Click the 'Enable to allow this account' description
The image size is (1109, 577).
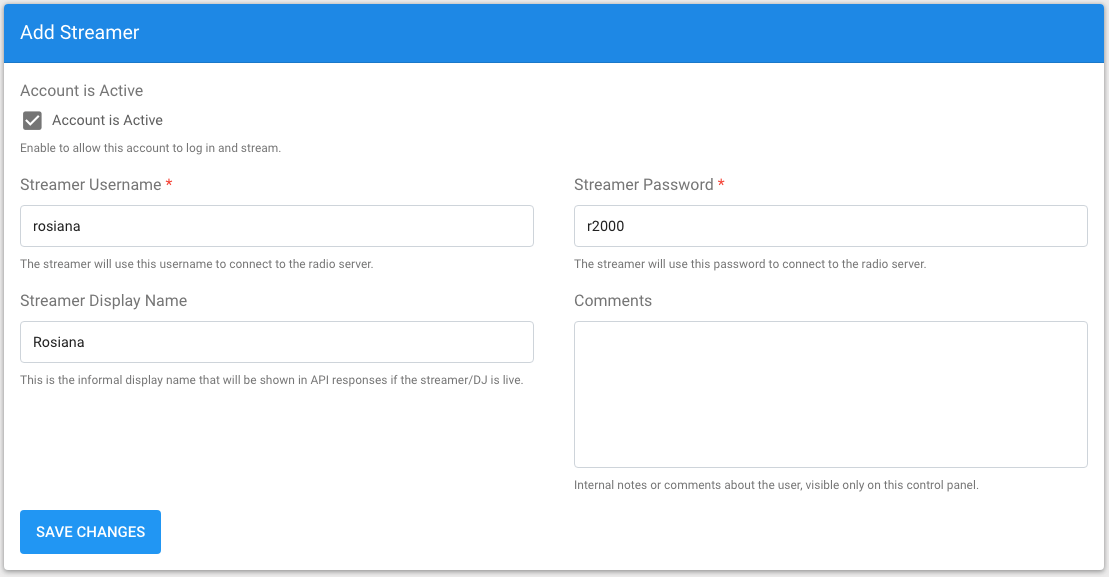[150, 148]
